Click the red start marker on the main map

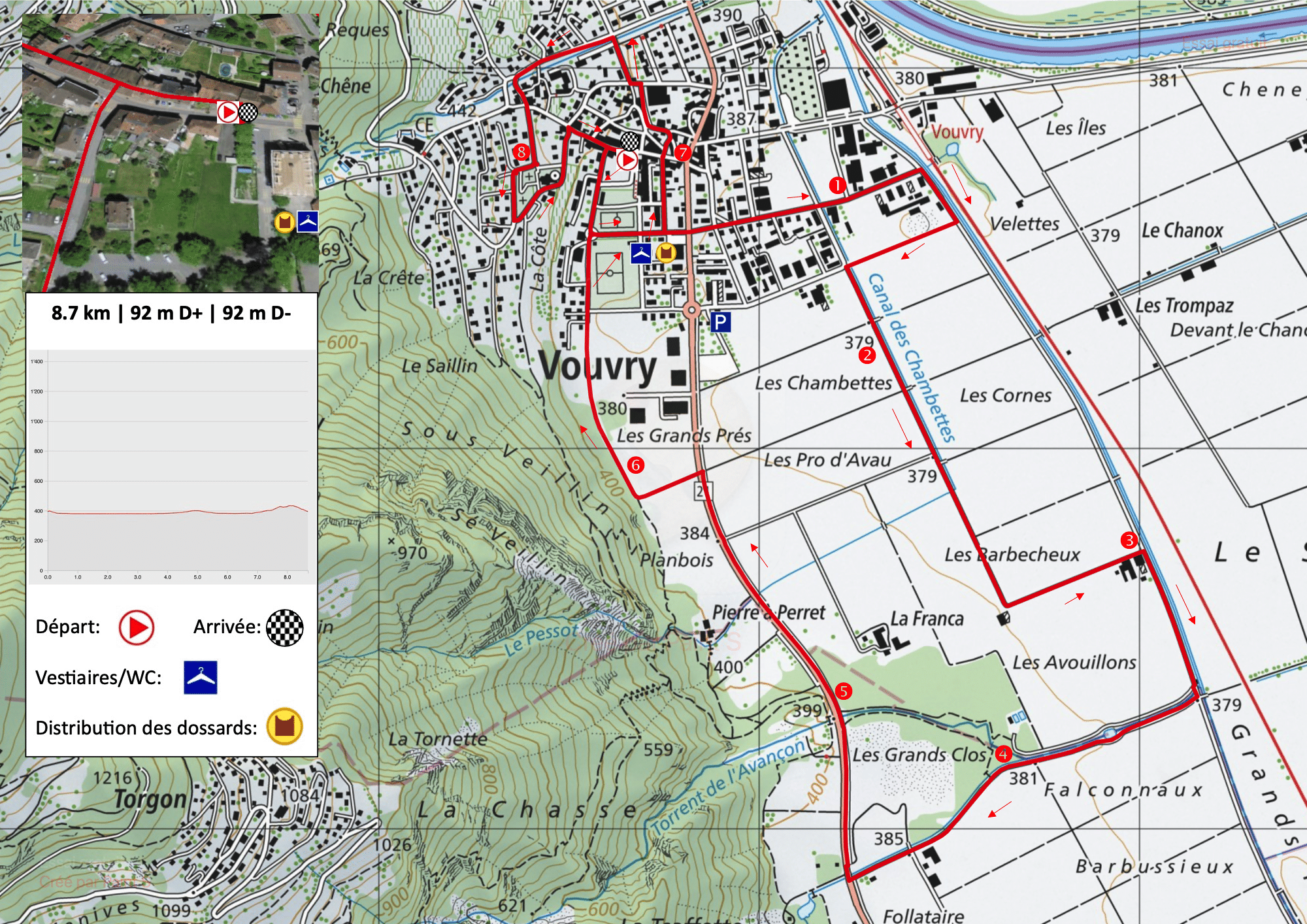pyautogui.click(x=627, y=159)
